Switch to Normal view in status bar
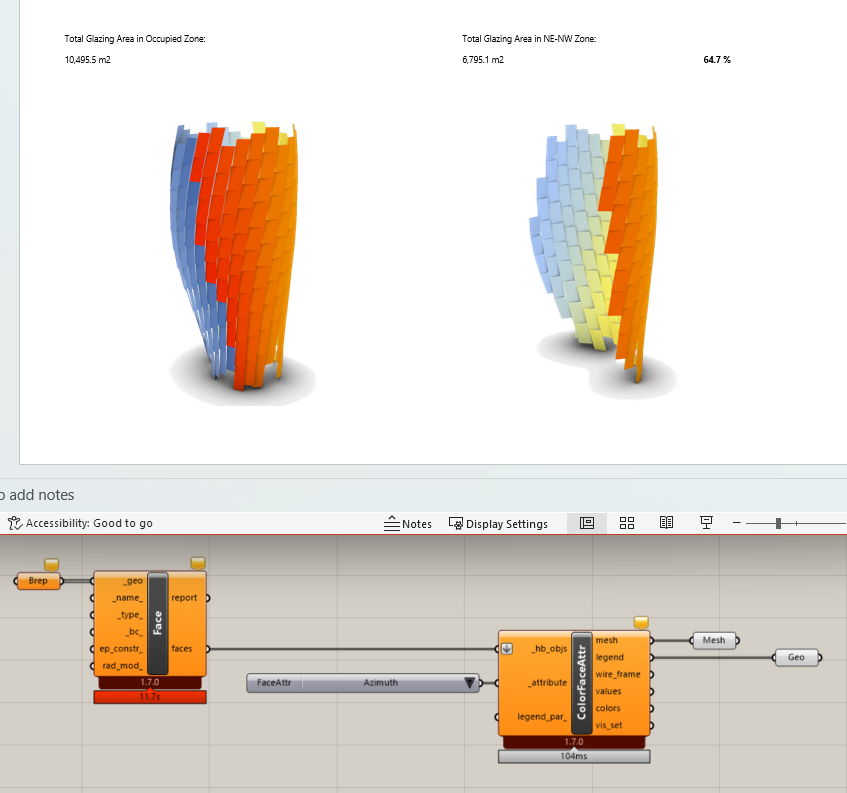 click(587, 523)
